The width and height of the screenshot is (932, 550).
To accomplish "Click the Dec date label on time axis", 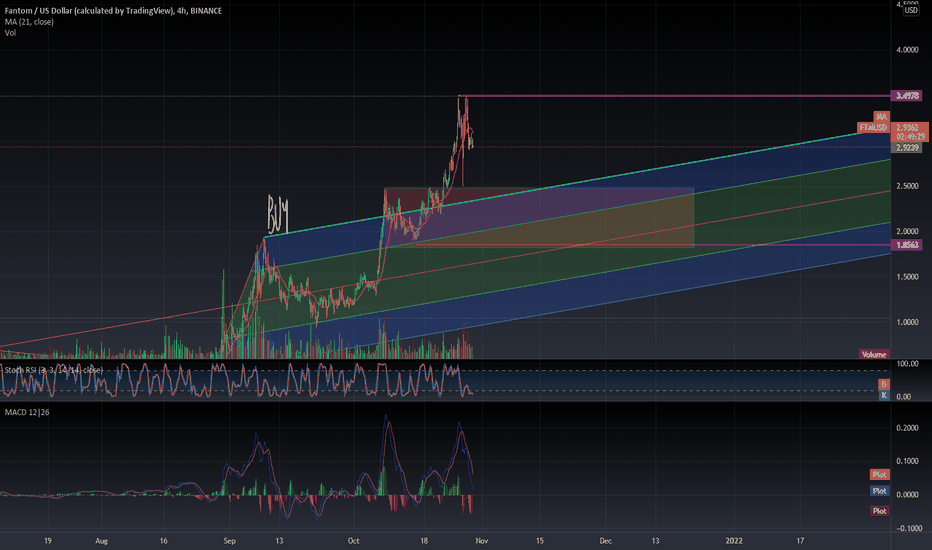I will 605,541.
